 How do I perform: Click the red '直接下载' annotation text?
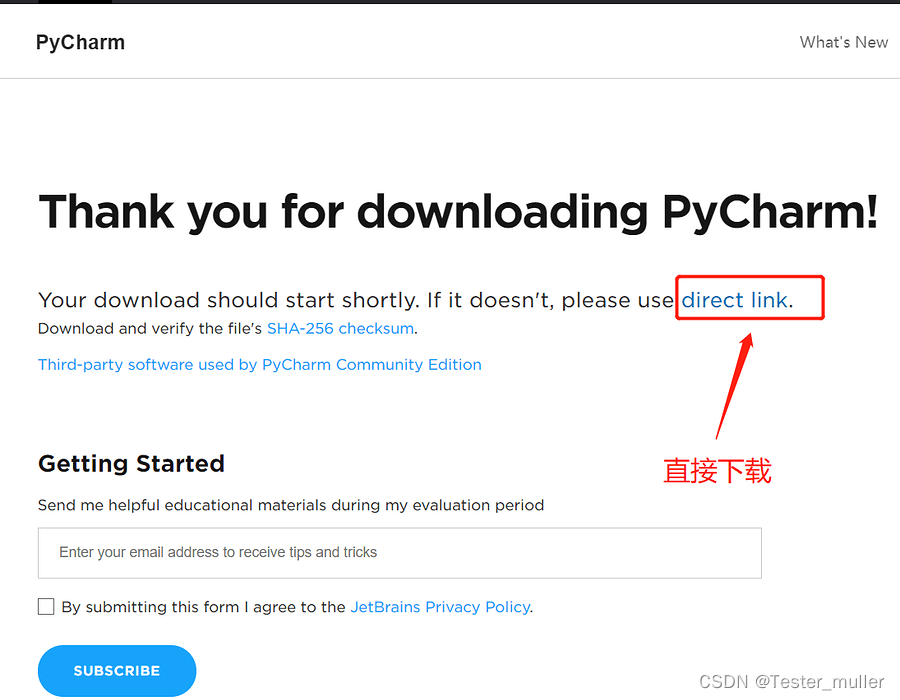pos(717,471)
